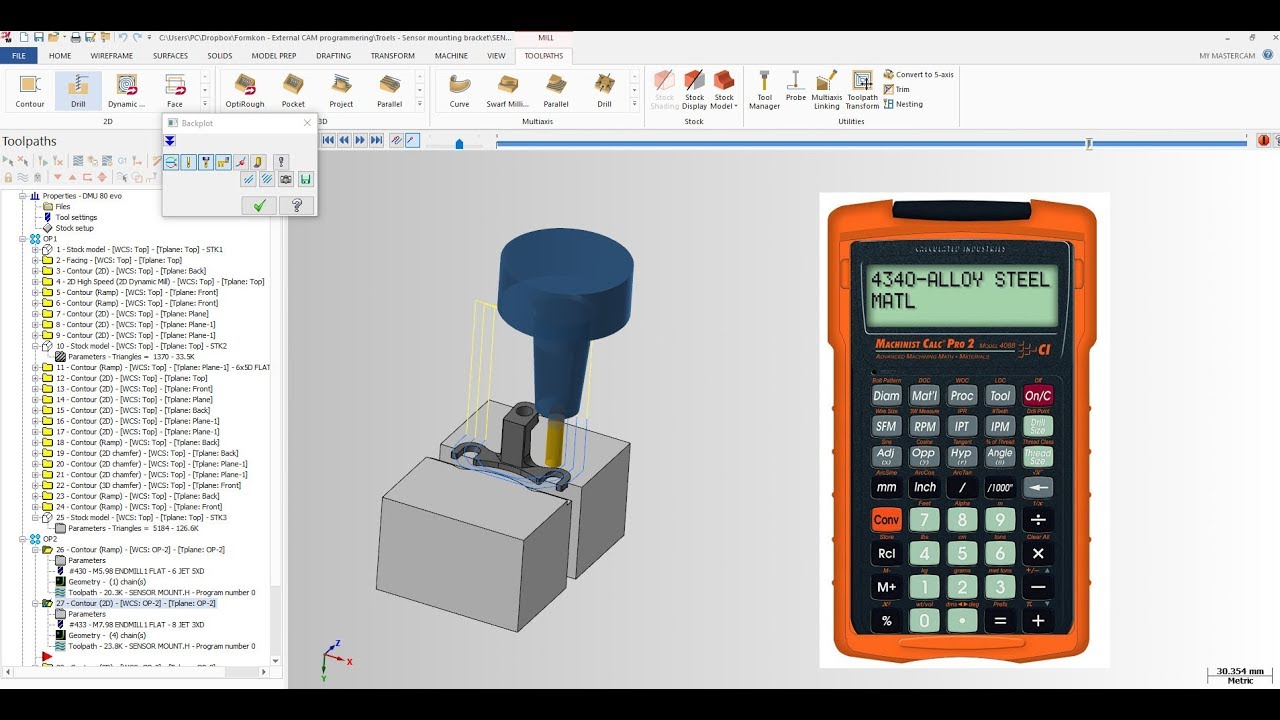Toggle Display with color codes in Backplot
This screenshot has height=720, width=1280.
tap(171, 162)
